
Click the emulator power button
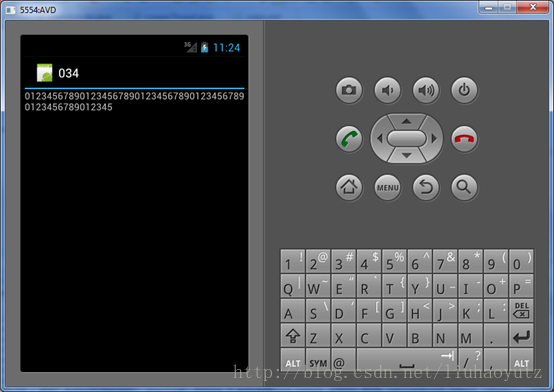click(x=464, y=90)
